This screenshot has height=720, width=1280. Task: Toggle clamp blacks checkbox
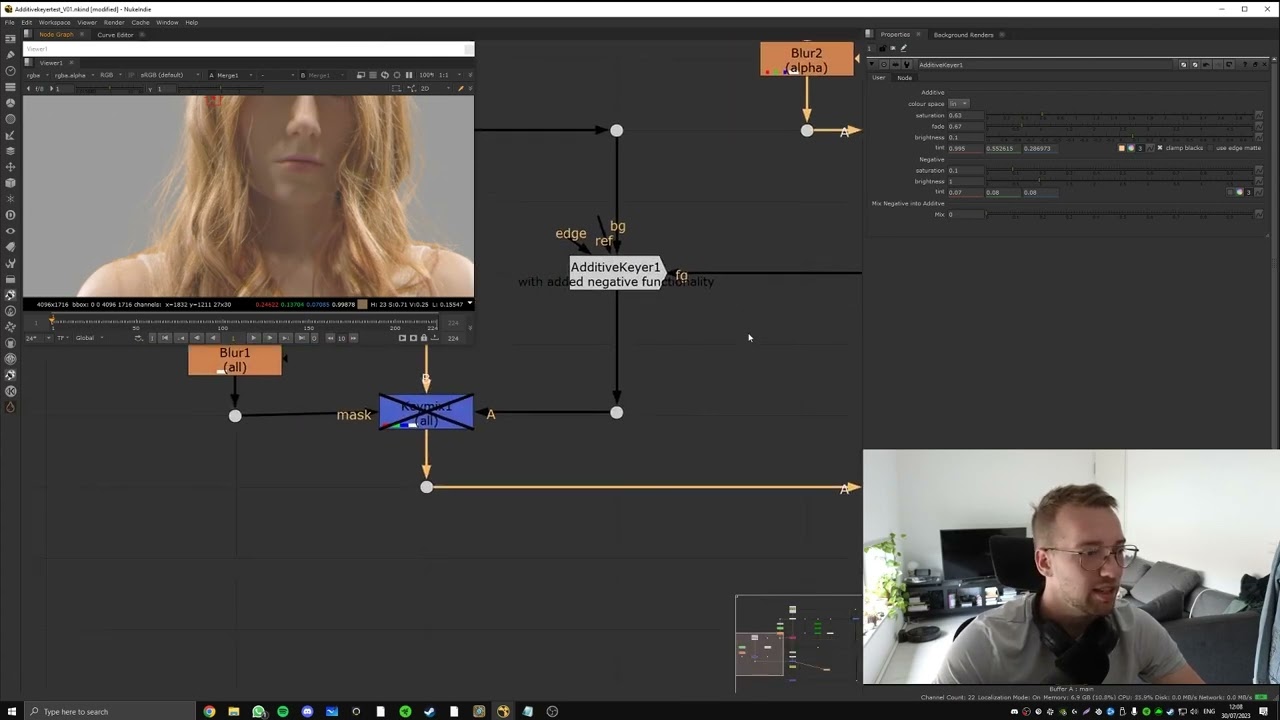tap(1160, 148)
